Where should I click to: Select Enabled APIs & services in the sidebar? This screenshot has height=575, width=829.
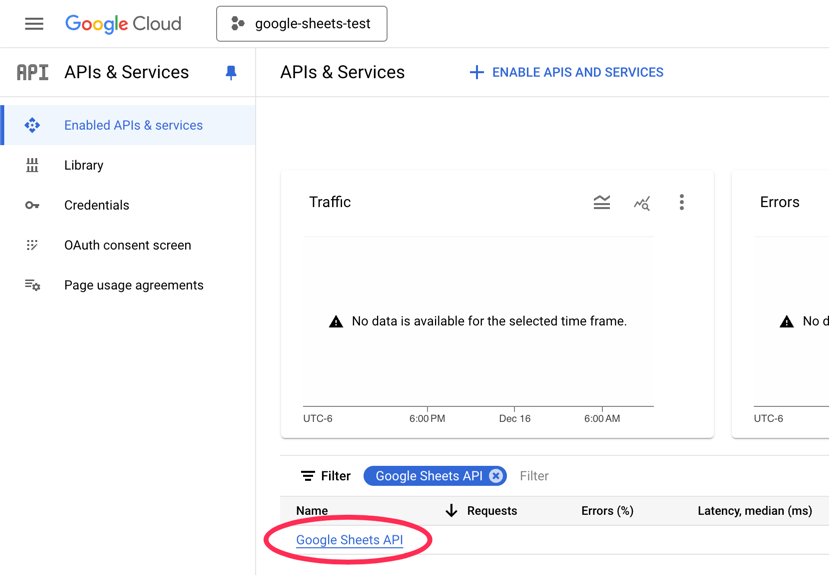tap(133, 125)
